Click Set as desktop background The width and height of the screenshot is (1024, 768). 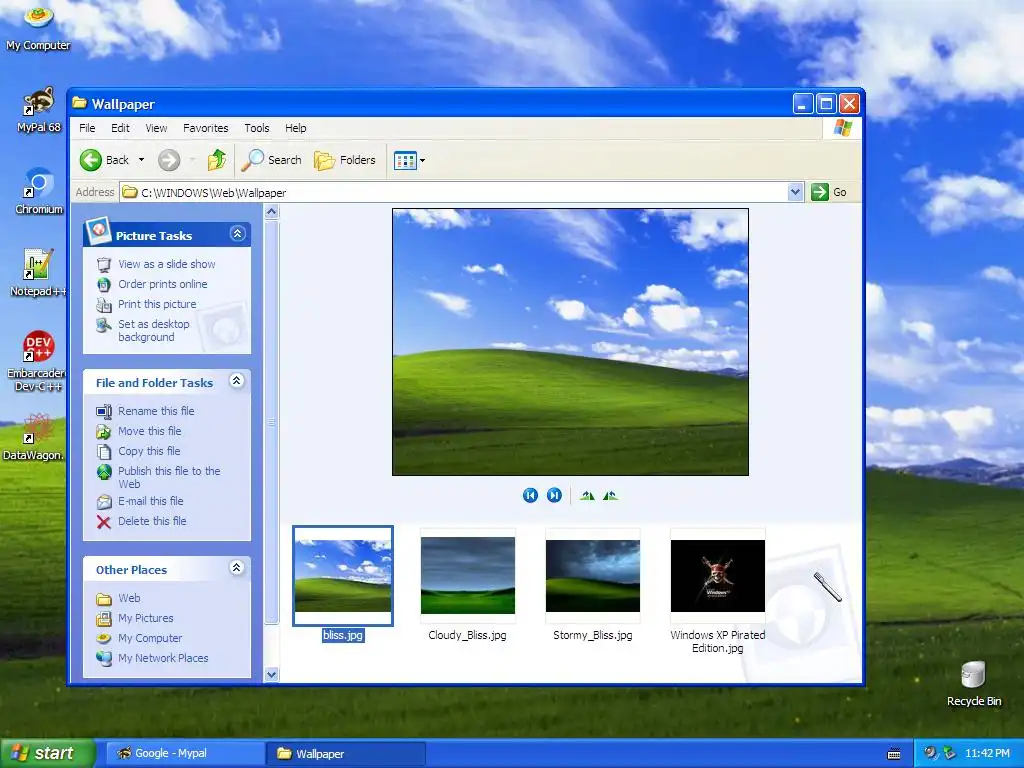[x=153, y=330]
